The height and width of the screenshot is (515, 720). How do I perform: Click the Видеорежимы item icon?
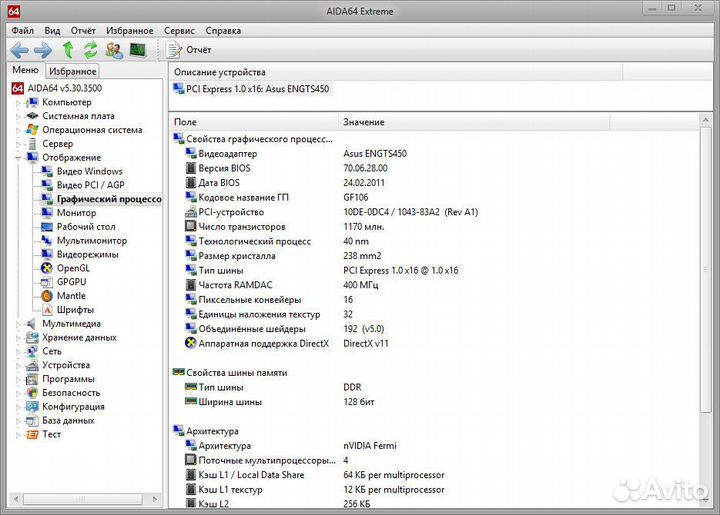[47, 254]
